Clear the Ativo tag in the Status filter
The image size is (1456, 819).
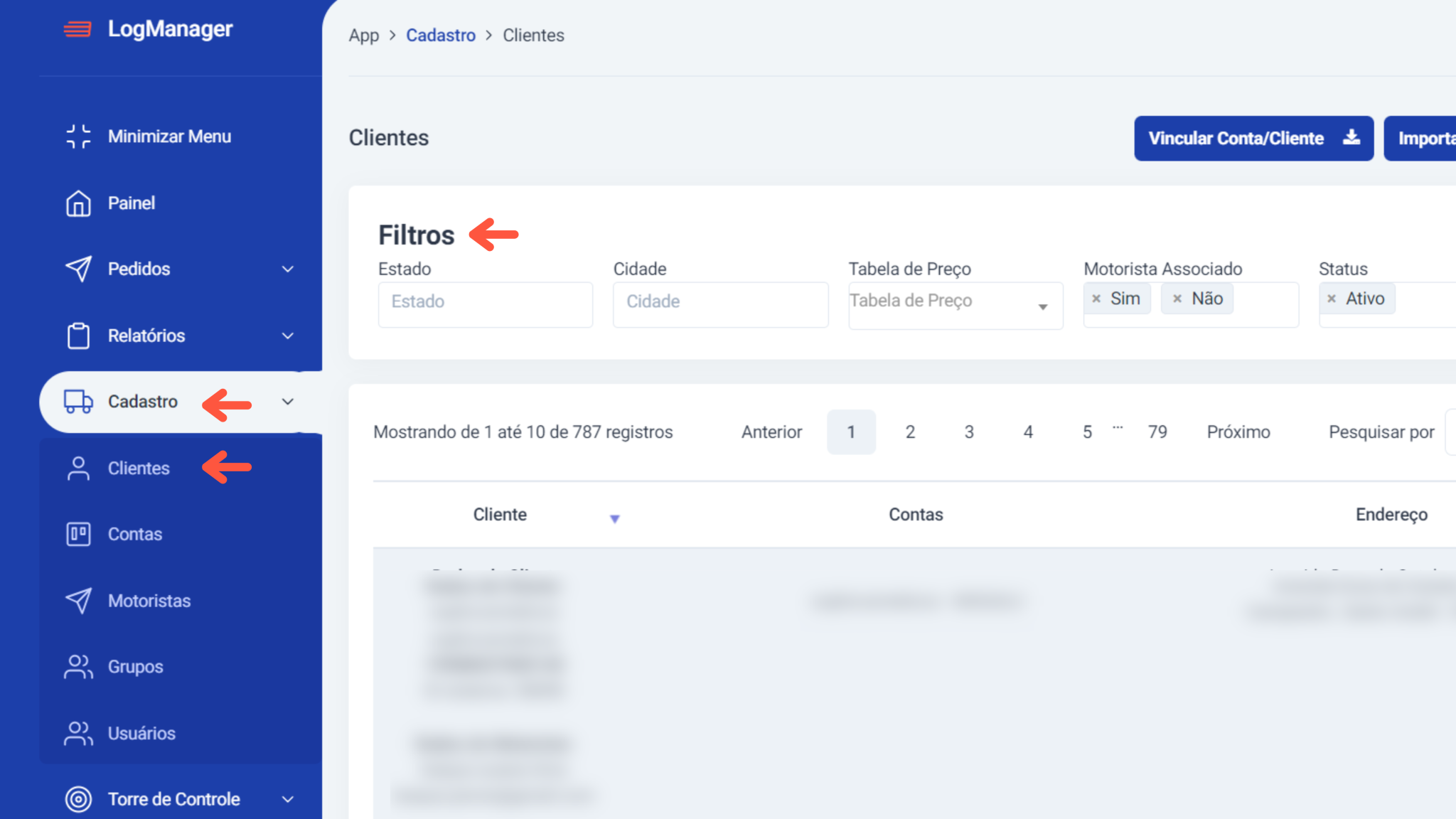tap(1332, 299)
